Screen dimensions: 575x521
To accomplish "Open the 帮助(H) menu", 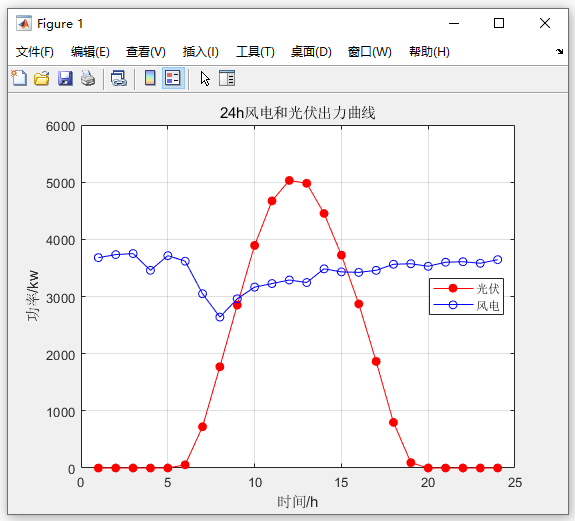I will tap(429, 52).
